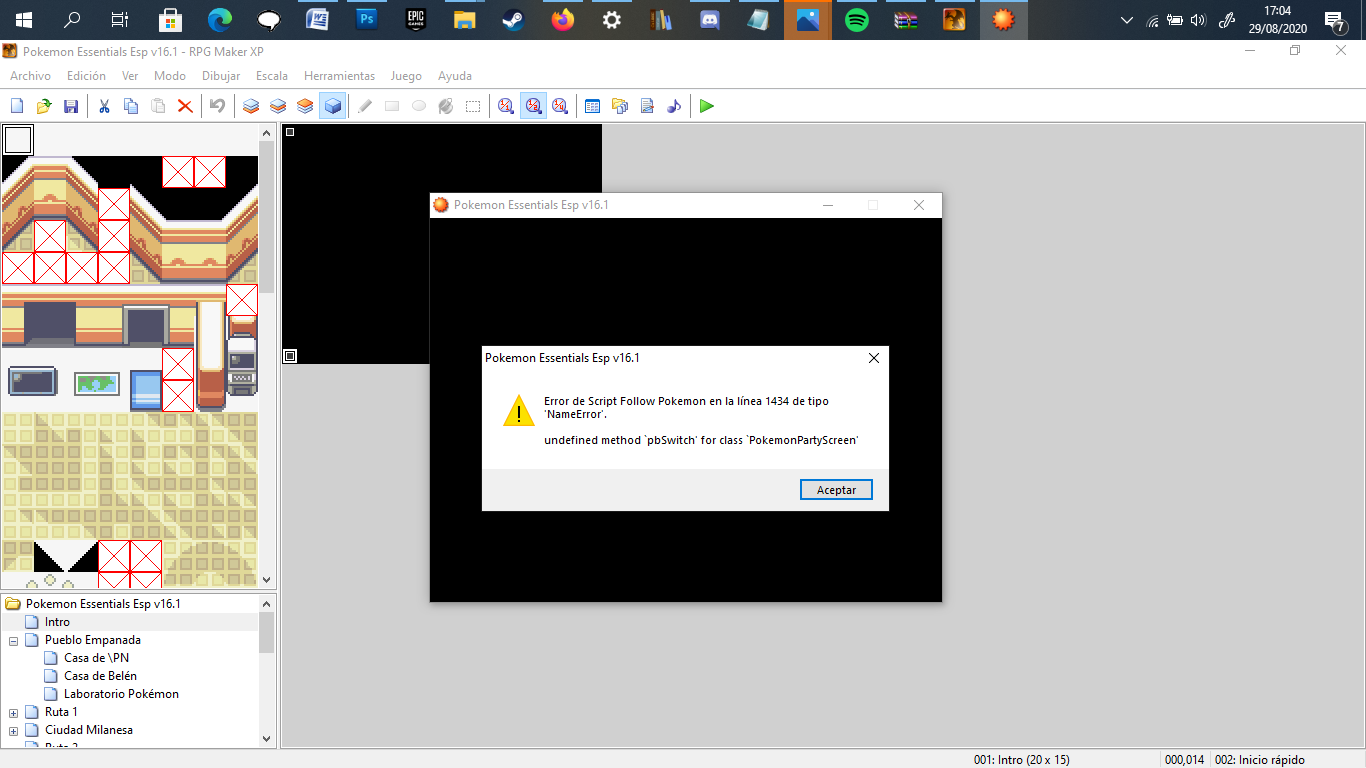Viewport: 1366px width, 768px height.
Task: Click the red Delete X icon
Action: (185, 106)
